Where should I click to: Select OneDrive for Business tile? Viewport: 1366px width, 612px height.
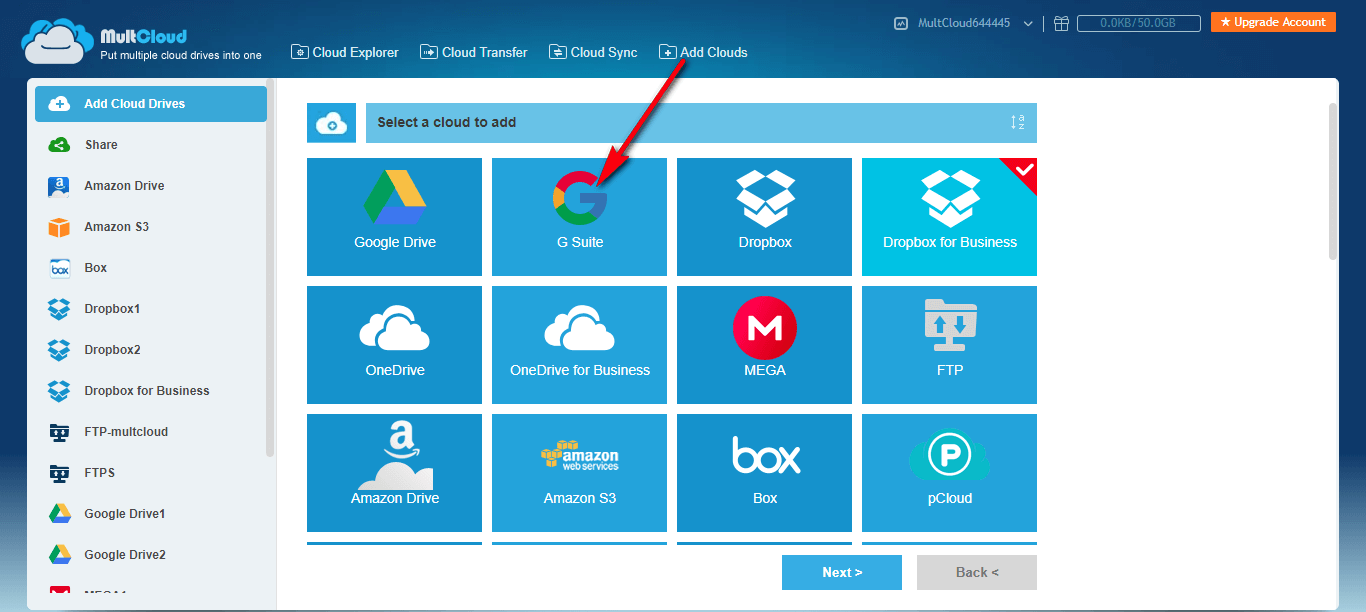pos(579,344)
